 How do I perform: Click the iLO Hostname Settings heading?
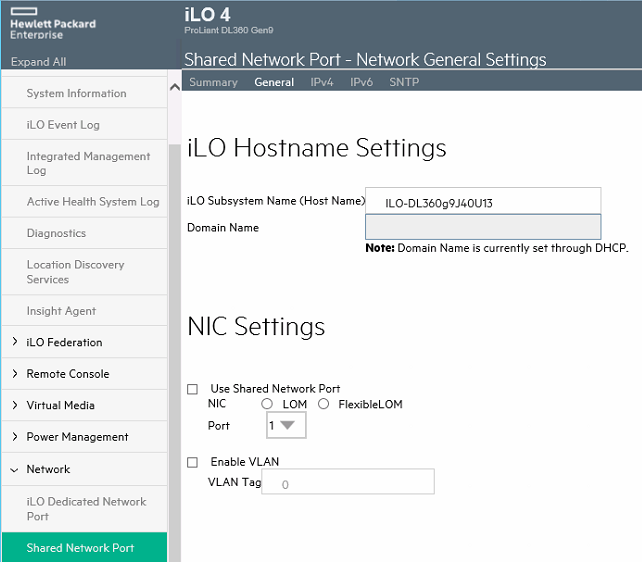point(316,148)
